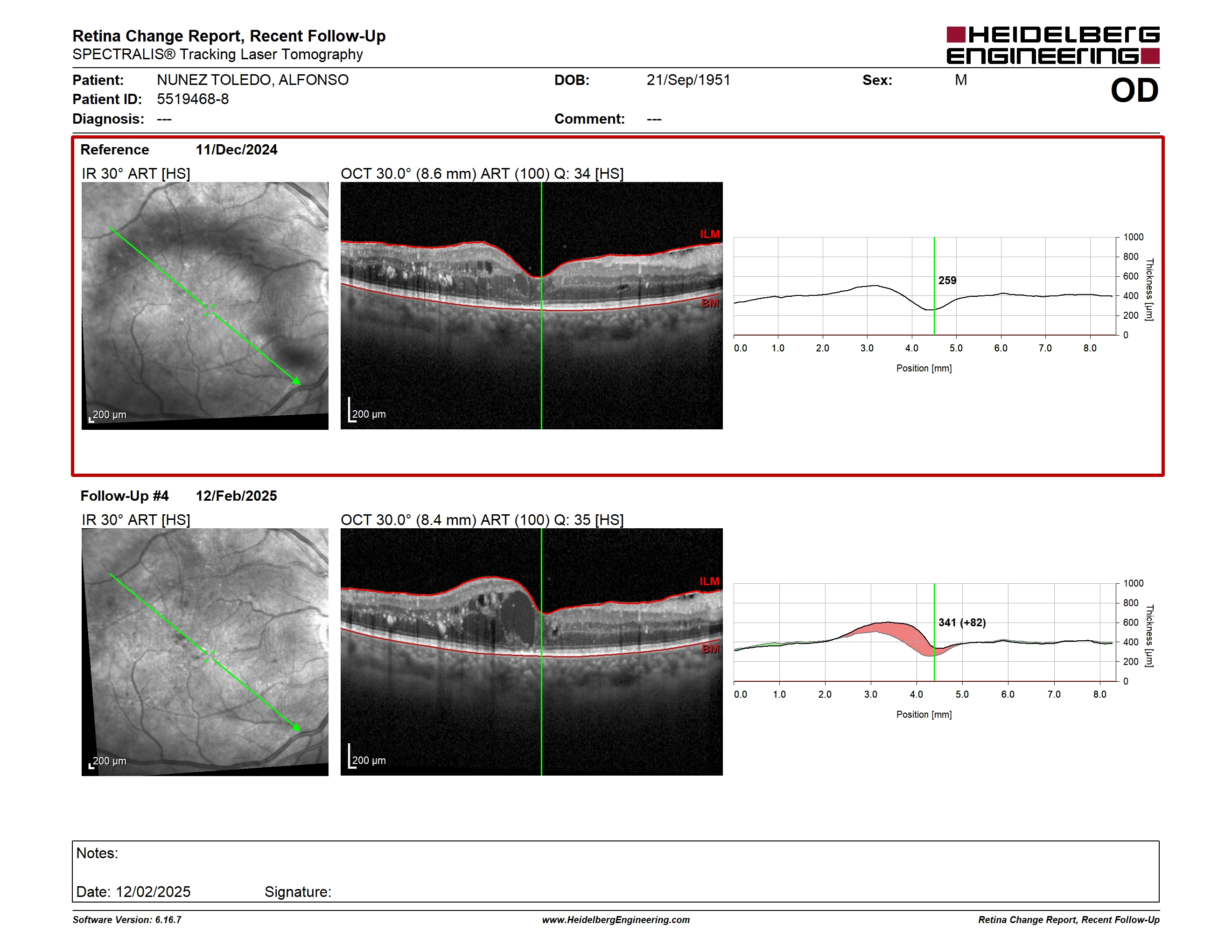Click the Thickness [µm] axis label of Follow-Up graph

point(1149,636)
